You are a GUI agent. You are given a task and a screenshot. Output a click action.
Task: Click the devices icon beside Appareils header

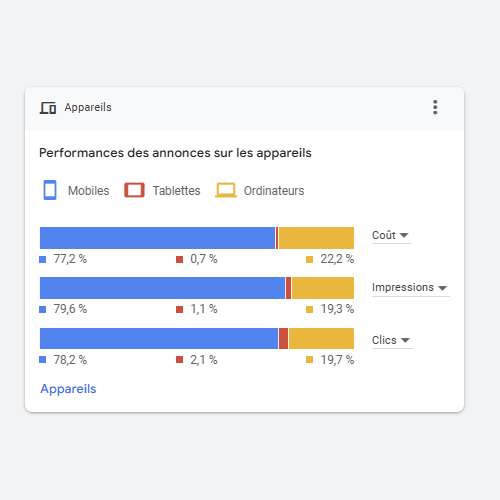coord(48,108)
